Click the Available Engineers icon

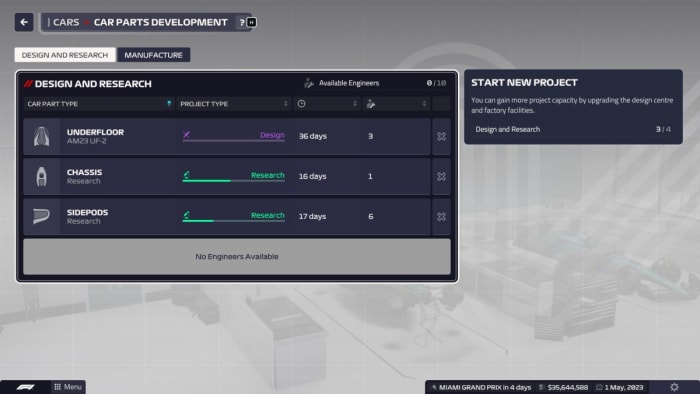pos(309,83)
